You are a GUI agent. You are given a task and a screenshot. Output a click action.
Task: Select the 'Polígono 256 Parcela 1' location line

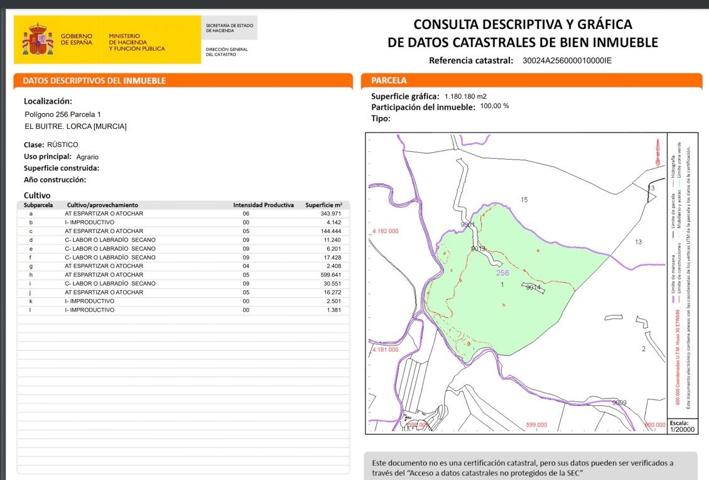point(62,114)
